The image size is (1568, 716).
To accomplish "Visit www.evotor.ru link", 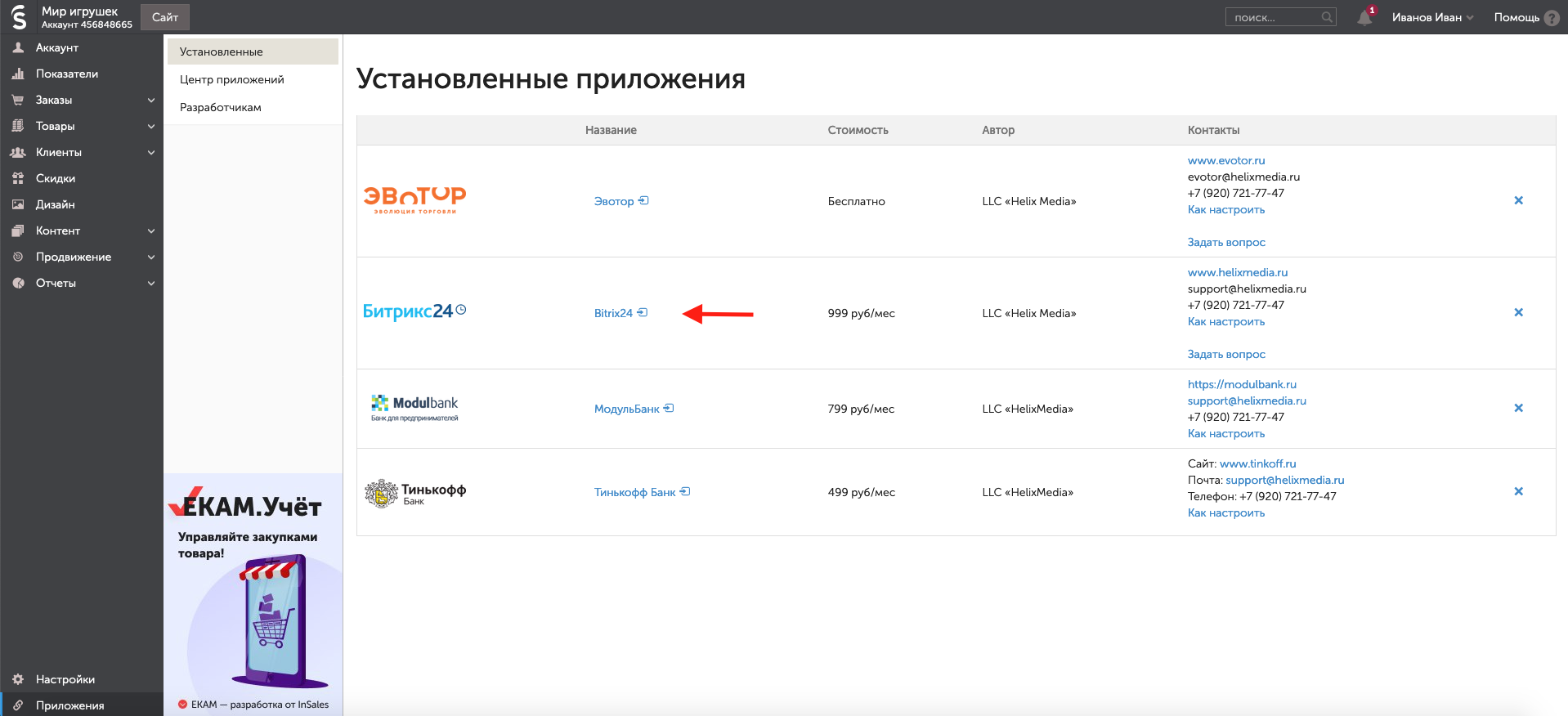I will click(x=1226, y=160).
